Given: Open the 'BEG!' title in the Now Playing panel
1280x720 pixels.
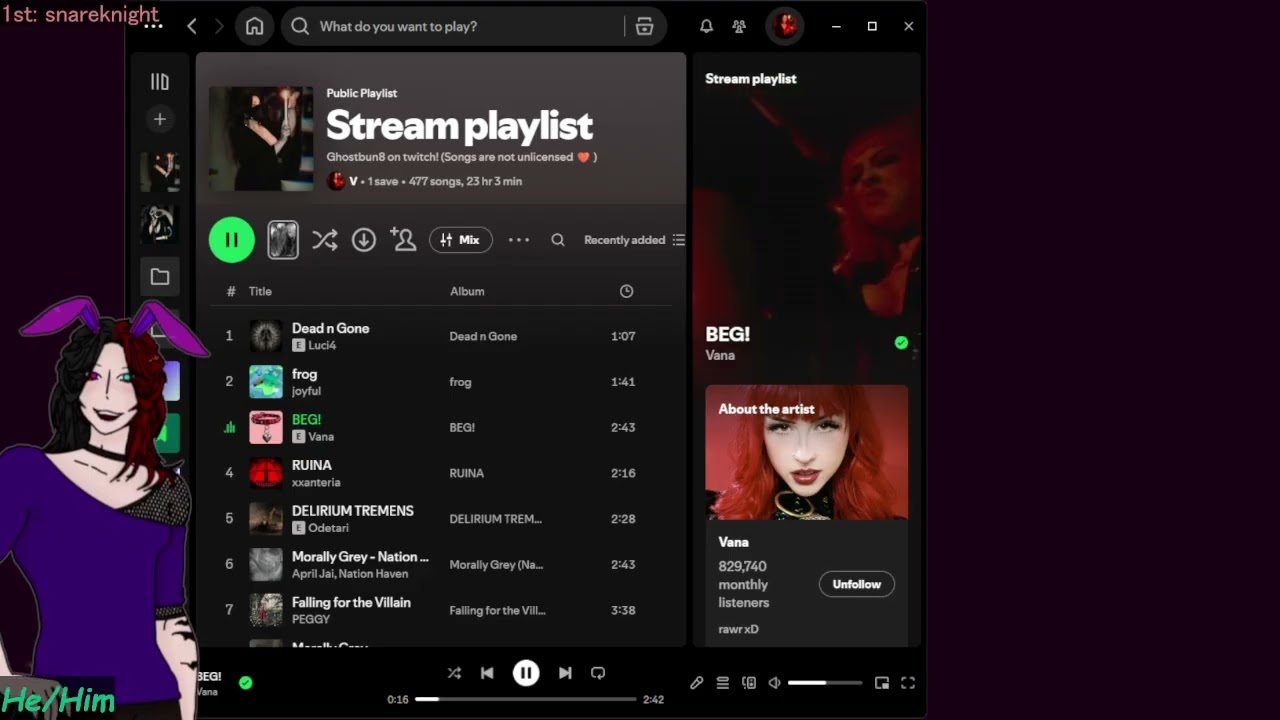Looking at the screenshot, I should coord(728,334).
